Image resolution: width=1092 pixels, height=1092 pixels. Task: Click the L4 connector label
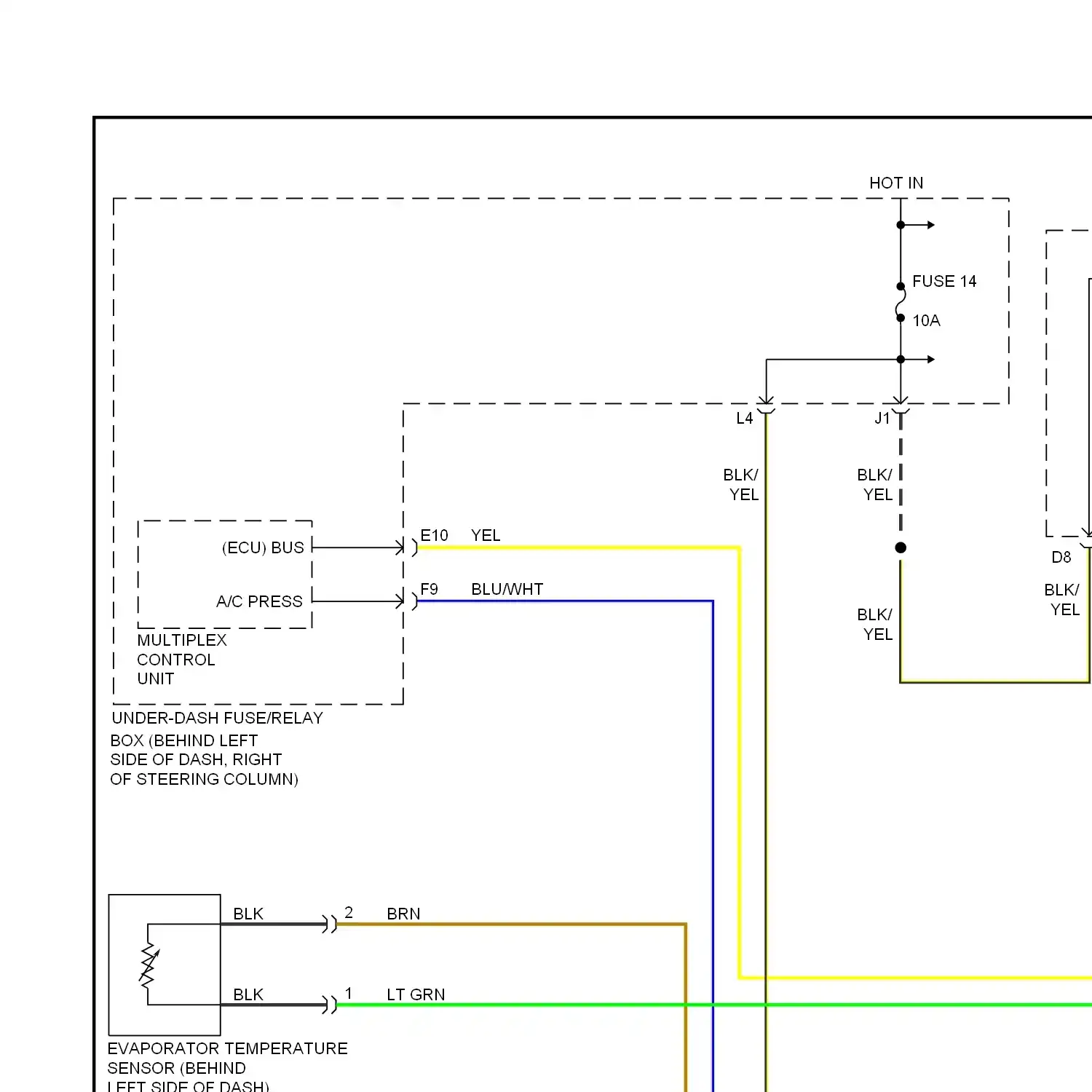[x=744, y=419]
